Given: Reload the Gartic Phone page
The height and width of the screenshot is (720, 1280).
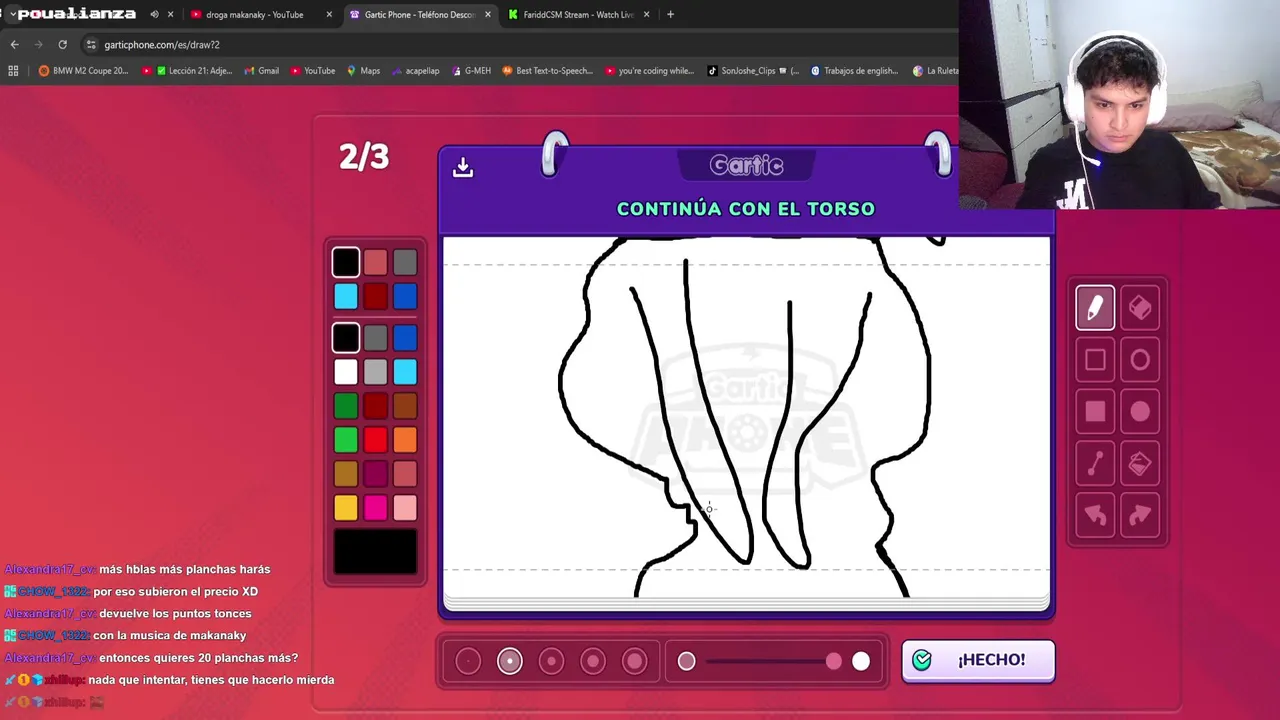Looking at the screenshot, I should (x=62, y=44).
